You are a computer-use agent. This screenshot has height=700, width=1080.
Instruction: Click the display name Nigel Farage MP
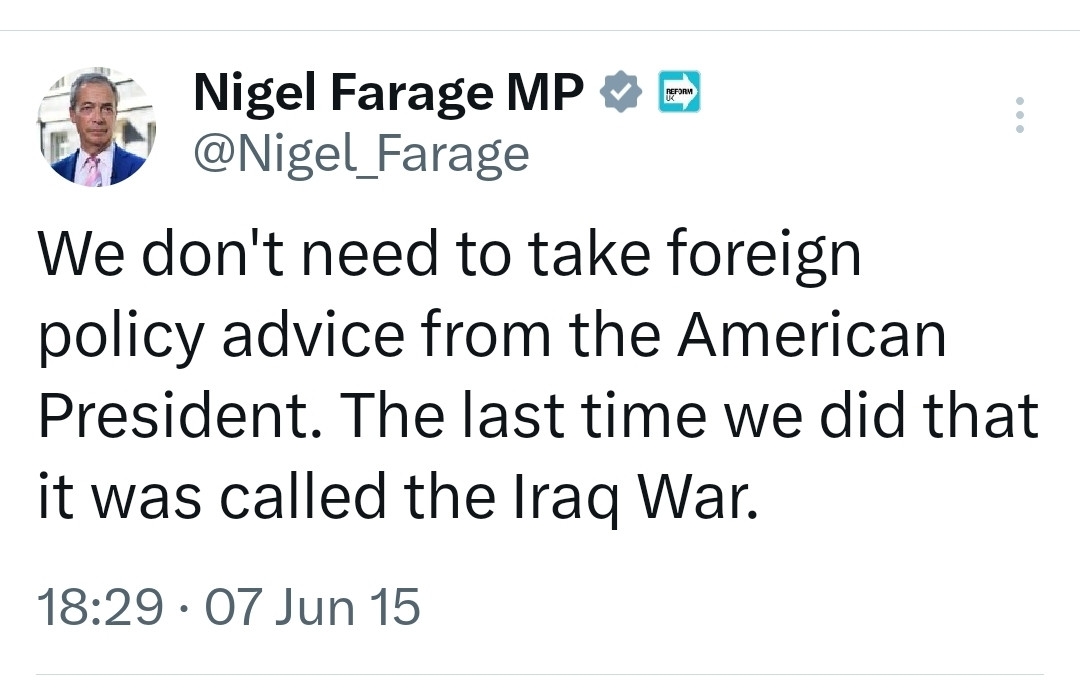tap(388, 94)
